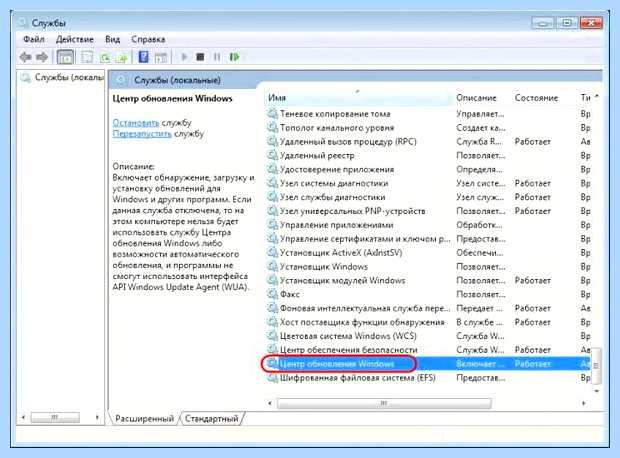
Task: Open Properties using the toolbar icon
Action: coord(87,57)
